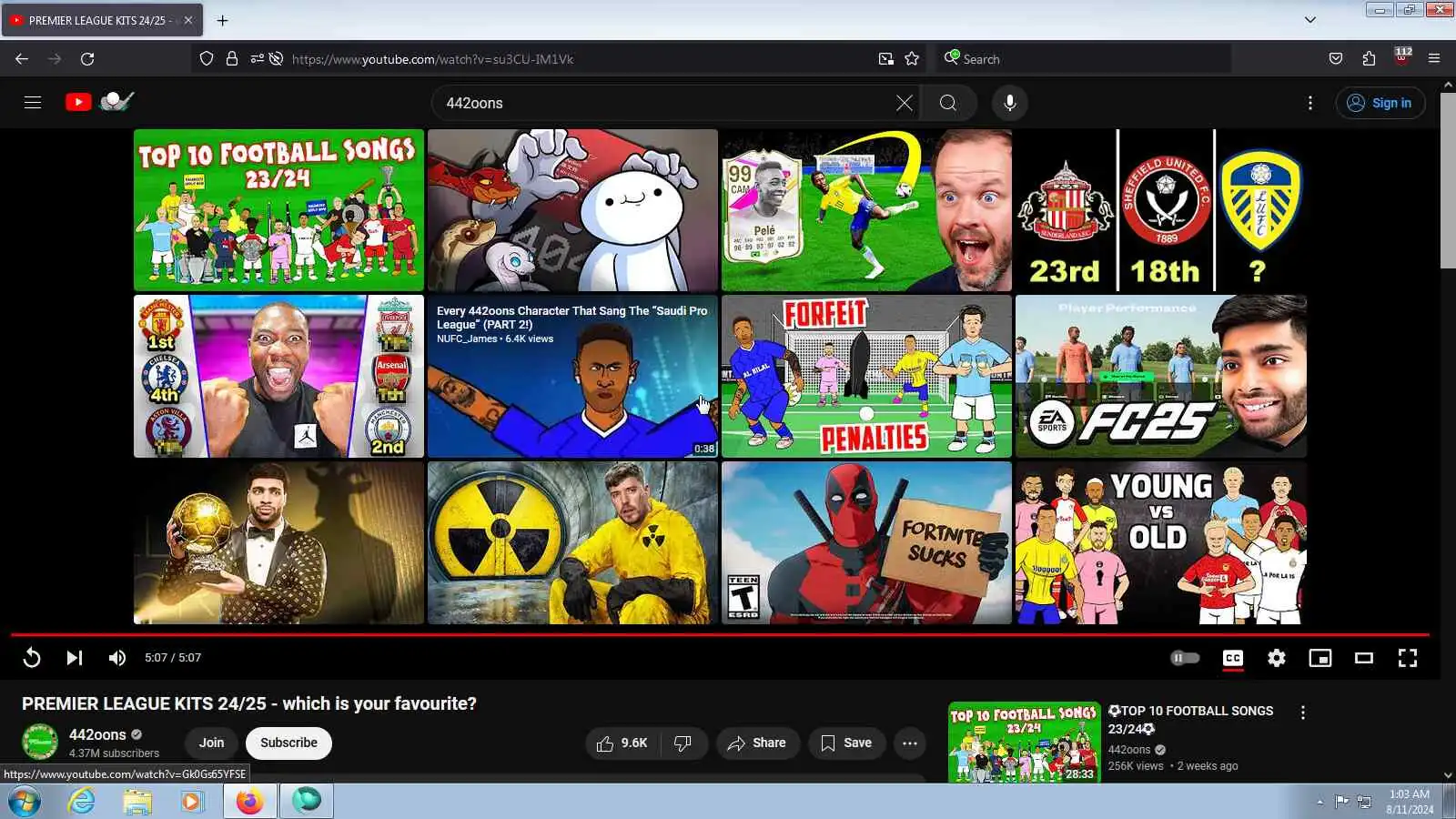The image size is (1456, 819).
Task: Play the 'Fortnite Sucks' Deadpool video
Action: (x=866, y=542)
